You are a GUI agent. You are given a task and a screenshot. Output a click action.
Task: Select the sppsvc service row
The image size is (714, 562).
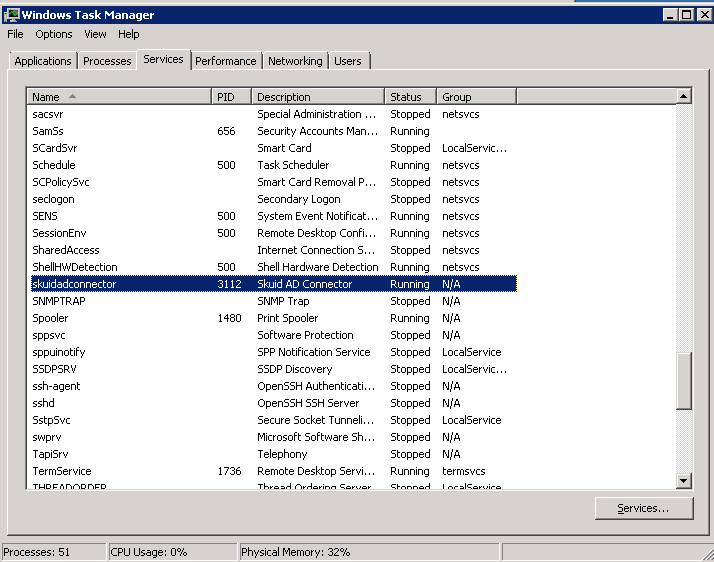tap(274, 335)
